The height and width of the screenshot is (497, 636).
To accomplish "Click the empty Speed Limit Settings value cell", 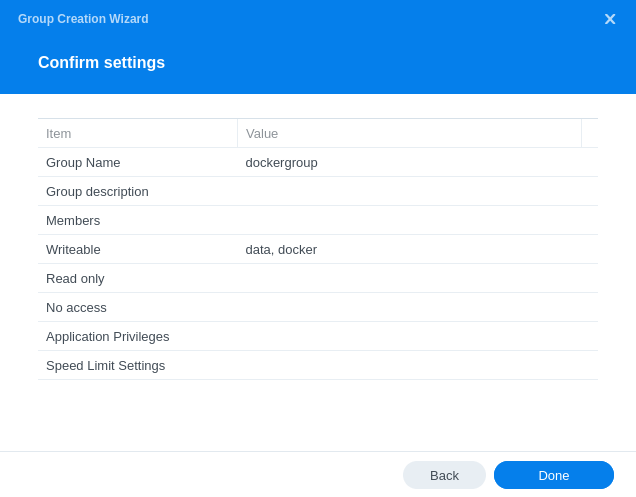I will pos(417,366).
